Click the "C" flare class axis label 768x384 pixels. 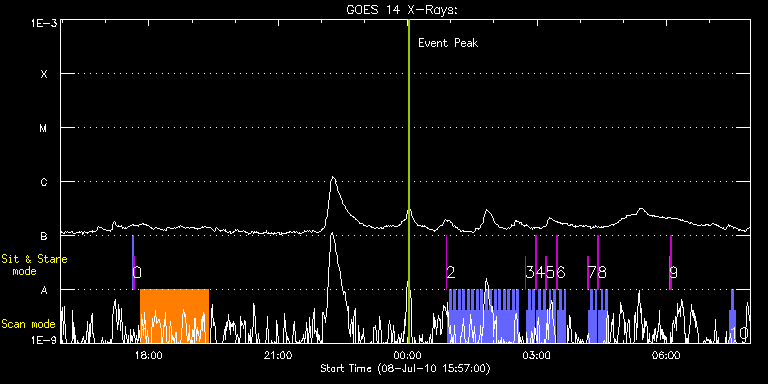44,182
